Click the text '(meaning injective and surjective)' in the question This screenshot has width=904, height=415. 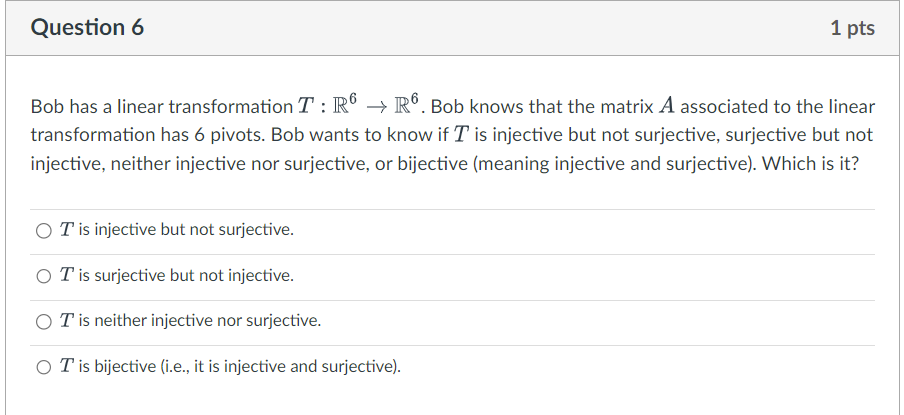coord(614,164)
